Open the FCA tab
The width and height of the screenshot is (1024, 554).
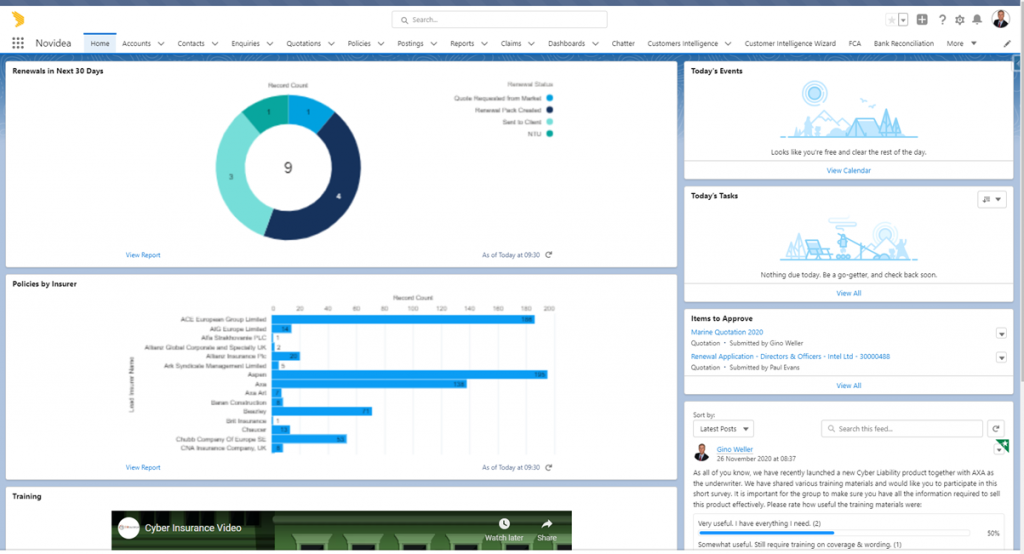click(x=854, y=44)
